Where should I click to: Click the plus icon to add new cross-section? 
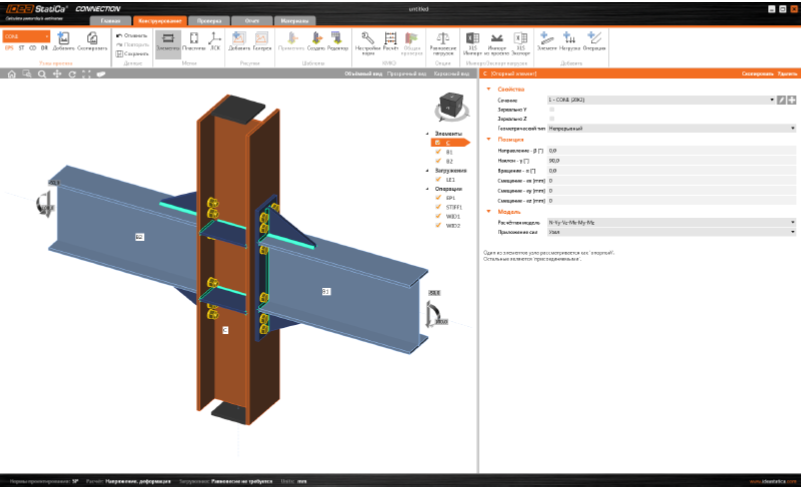point(791,101)
